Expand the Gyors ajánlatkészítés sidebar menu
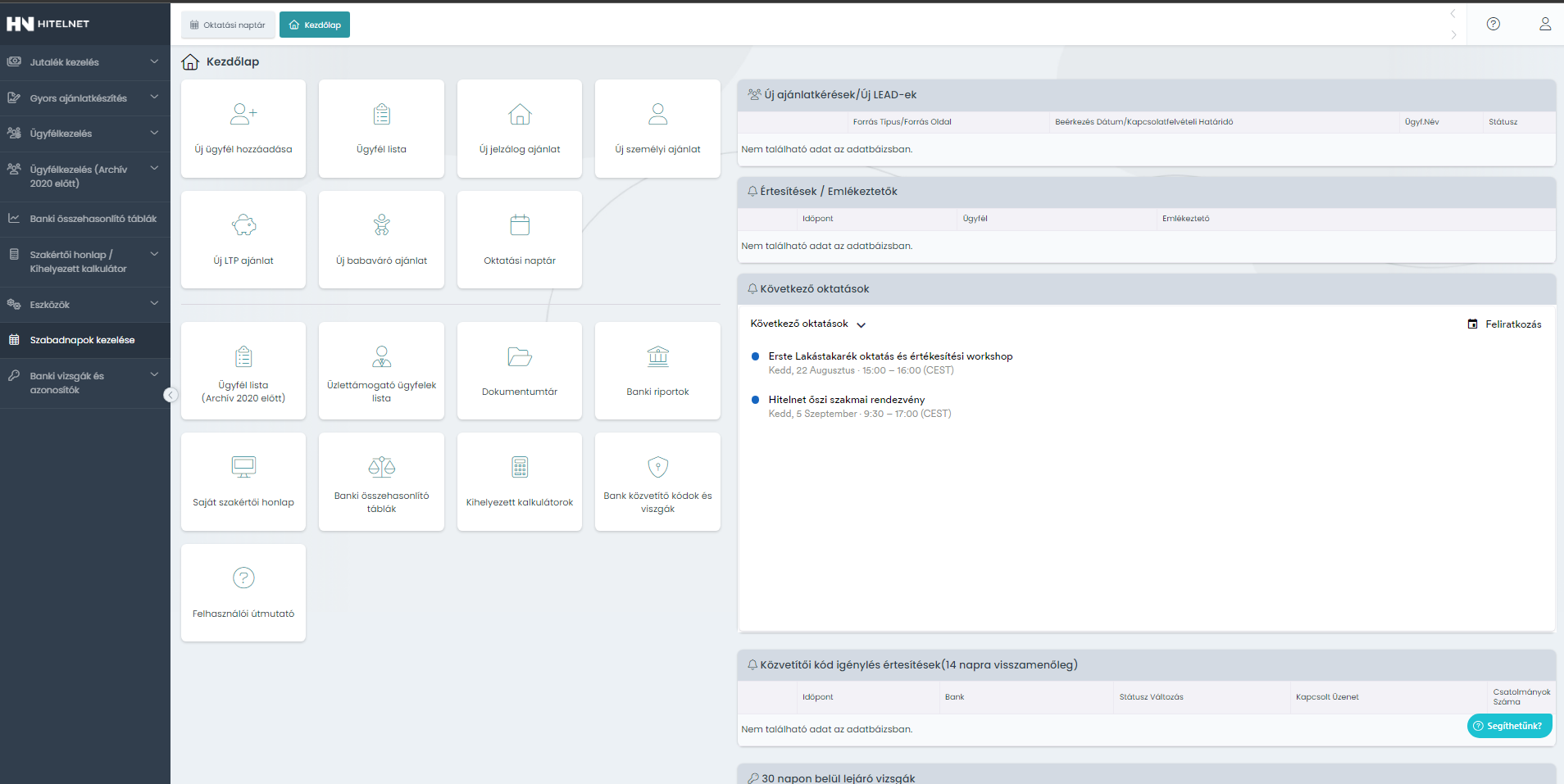 154,97
